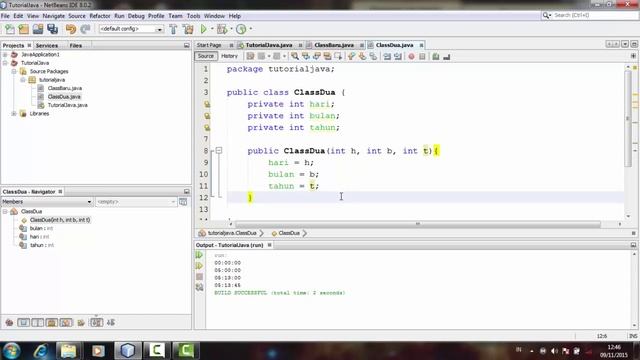The width and height of the screenshot is (640, 360).
Task: Click Find Selection magnifier in editor toolbar
Action: coord(294,56)
